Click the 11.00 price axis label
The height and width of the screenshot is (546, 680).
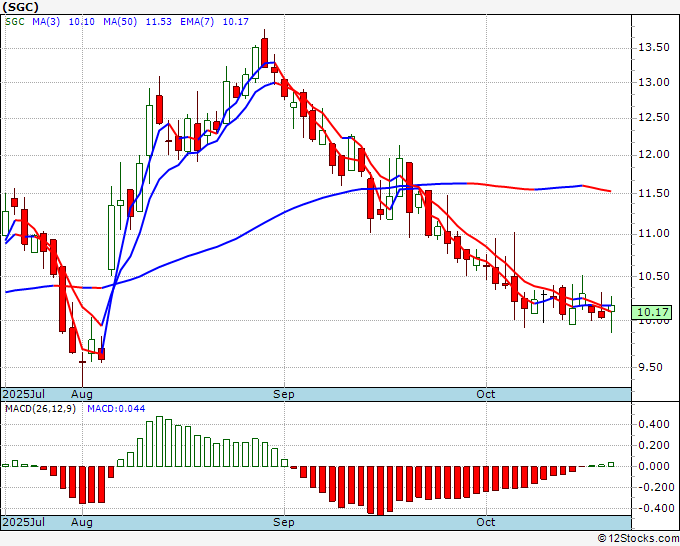[x=654, y=234]
